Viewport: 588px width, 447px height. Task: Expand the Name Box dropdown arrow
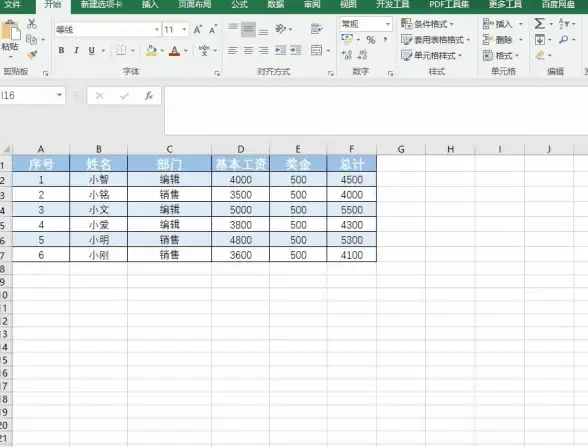pyautogui.click(x=59, y=95)
